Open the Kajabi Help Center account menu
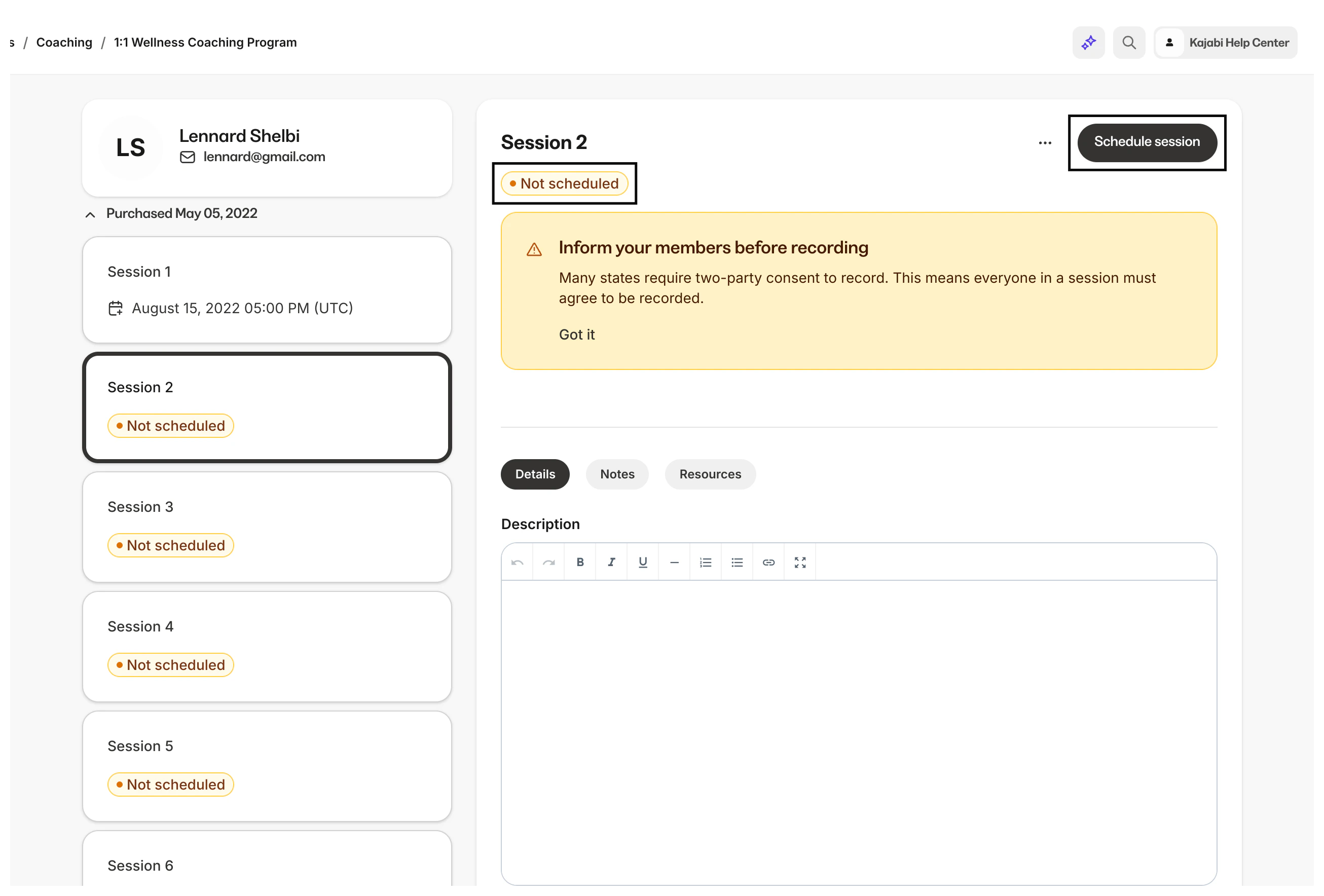 pyautogui.click(x=1226, y=43)
